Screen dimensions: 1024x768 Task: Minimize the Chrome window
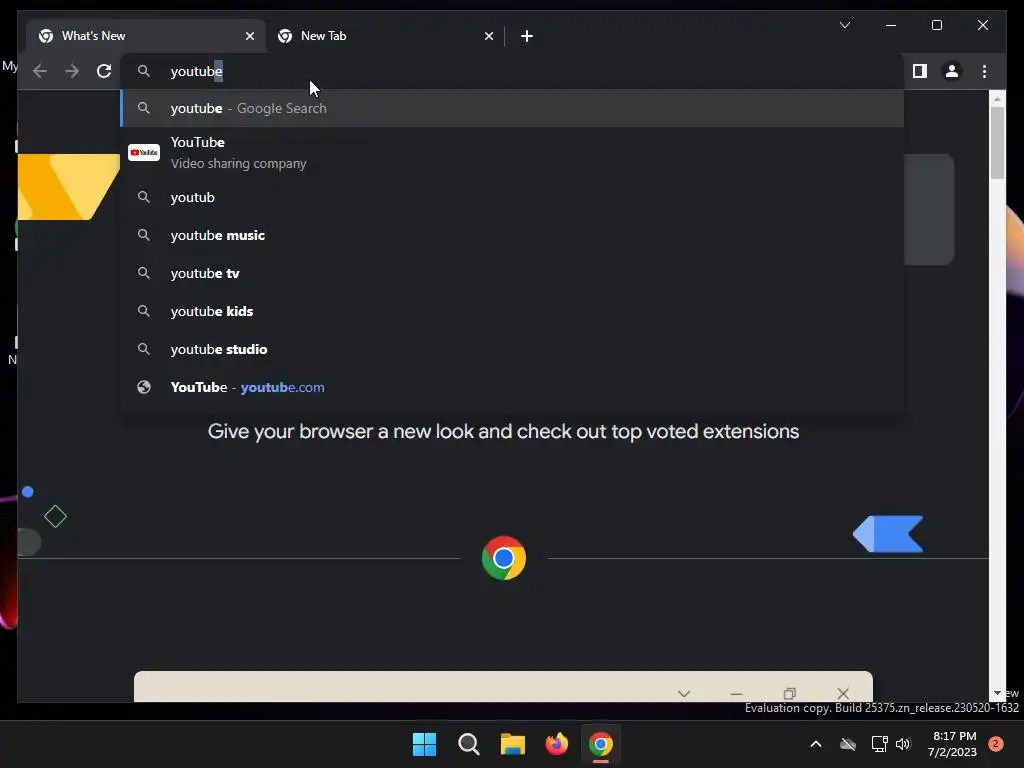[x=891, y=25]
